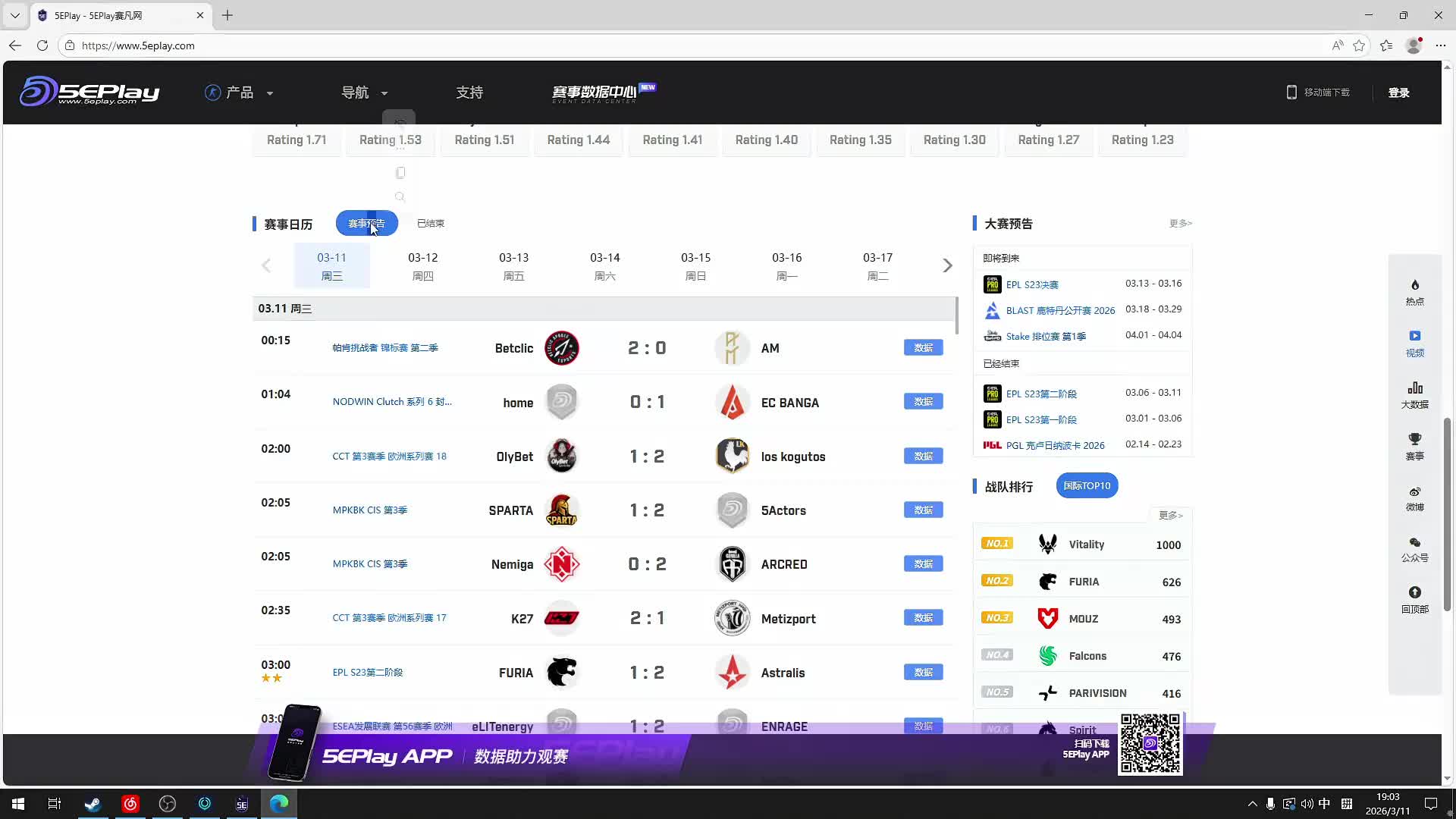Switch to 已结束 finished matches
Viewport: 1456px width, 819px height.
tap(430, 224)
